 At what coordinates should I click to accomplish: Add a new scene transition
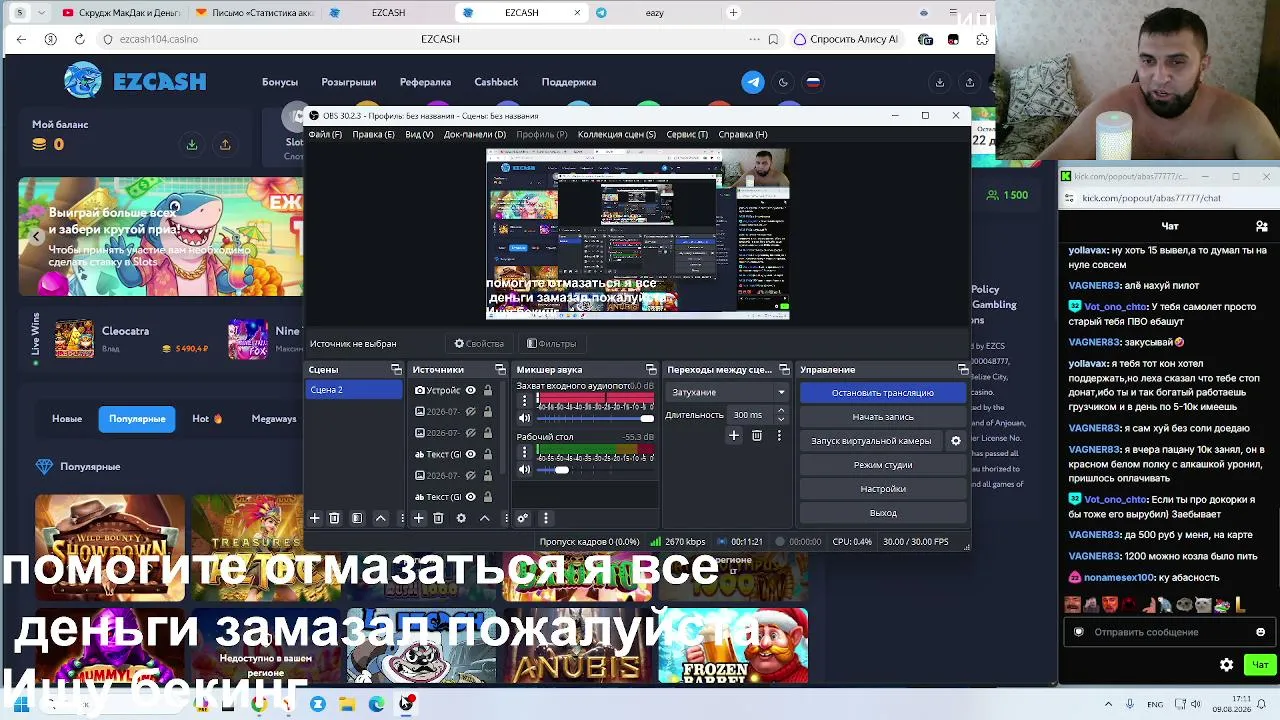pos(734,436)
